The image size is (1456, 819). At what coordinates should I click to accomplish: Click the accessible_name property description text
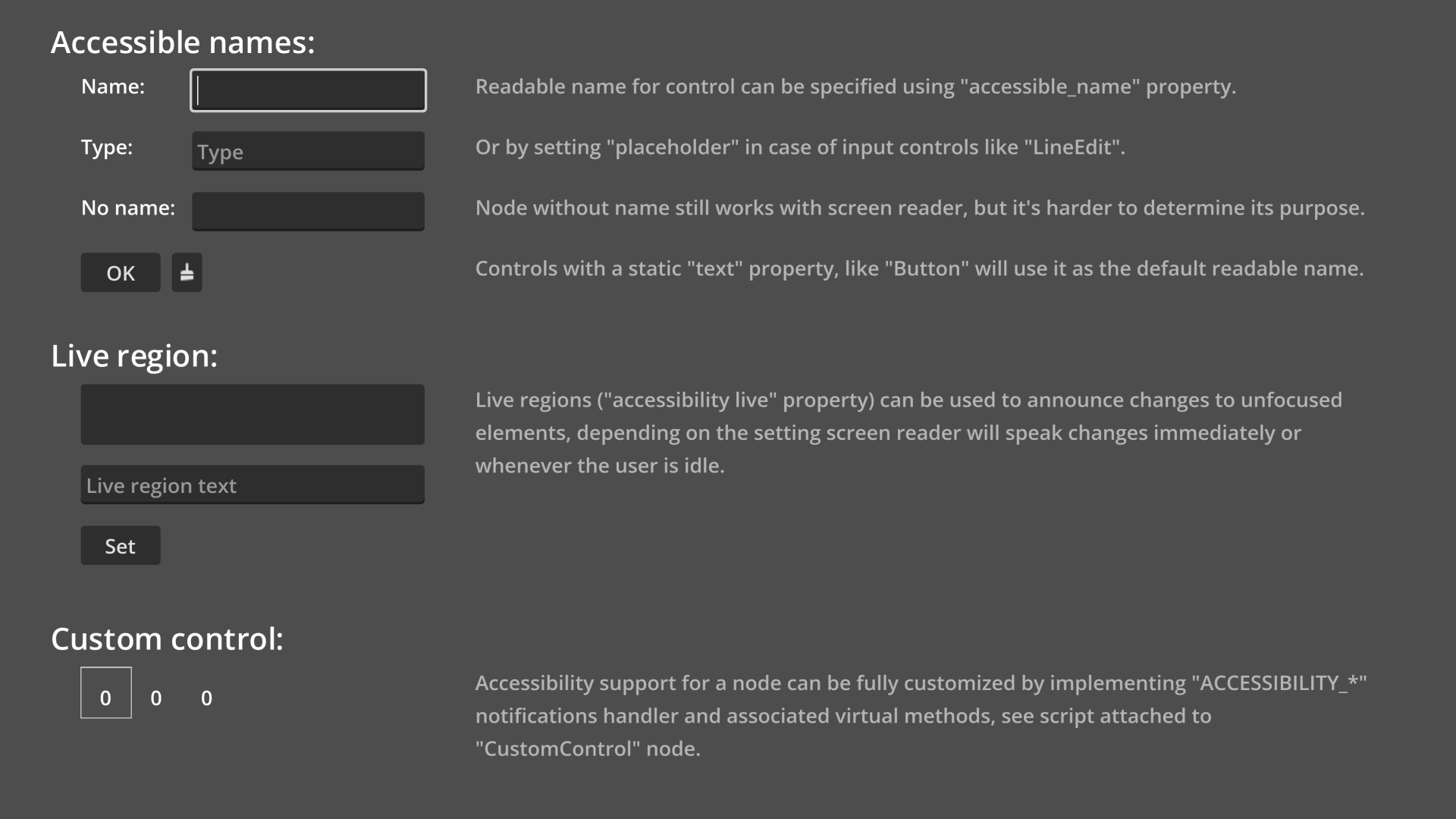click(x=855, y=86)
